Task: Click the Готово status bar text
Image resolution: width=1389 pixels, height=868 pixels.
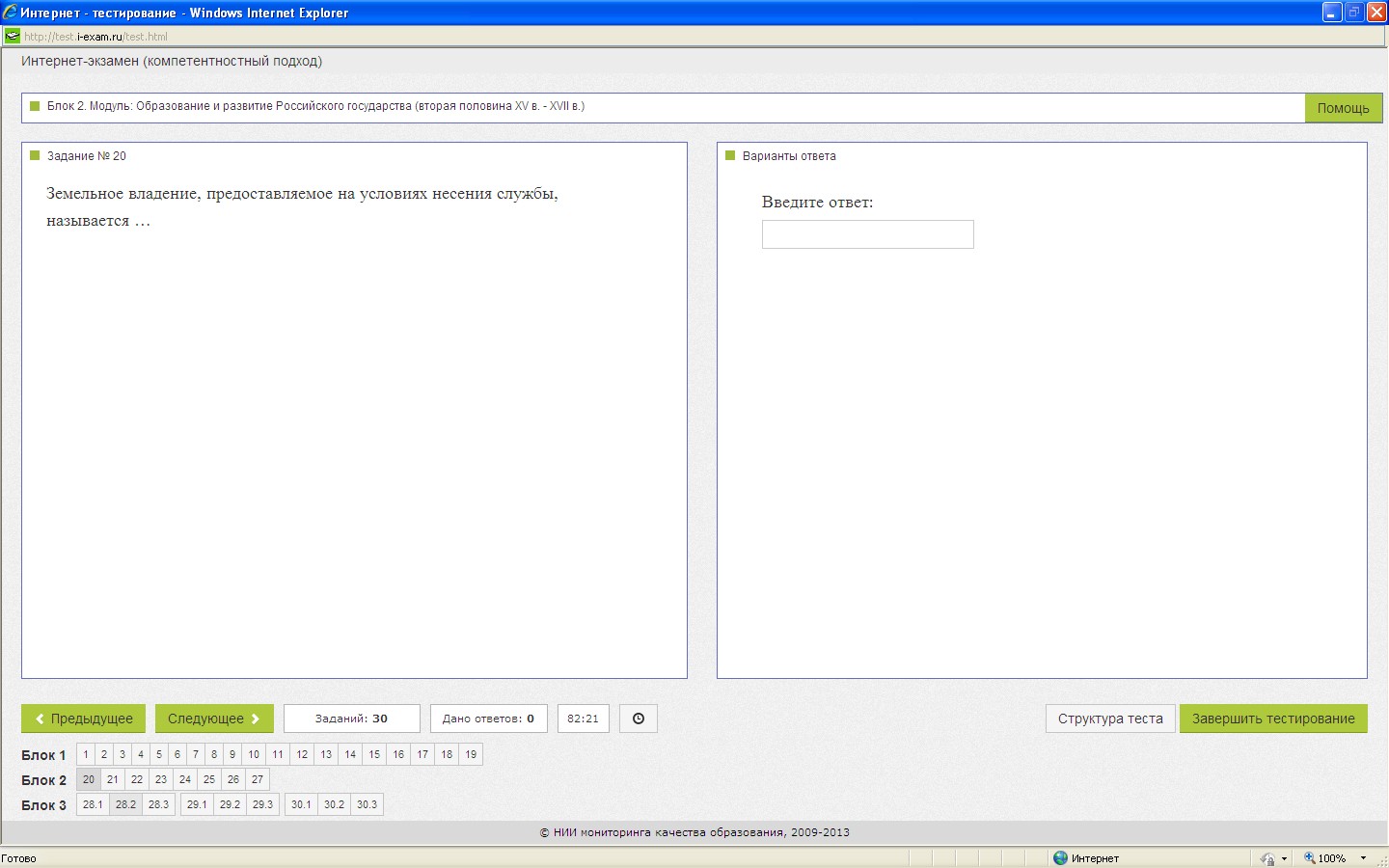Action: (x=18, y=858)
